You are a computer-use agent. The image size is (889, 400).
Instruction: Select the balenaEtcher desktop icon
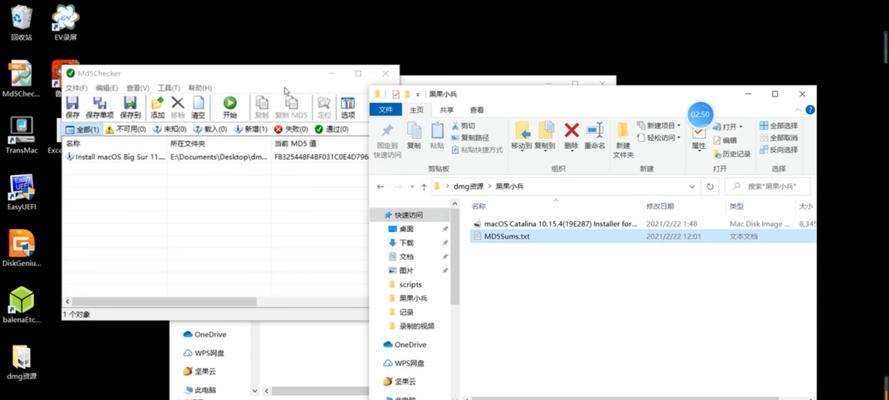coord(22,305)
